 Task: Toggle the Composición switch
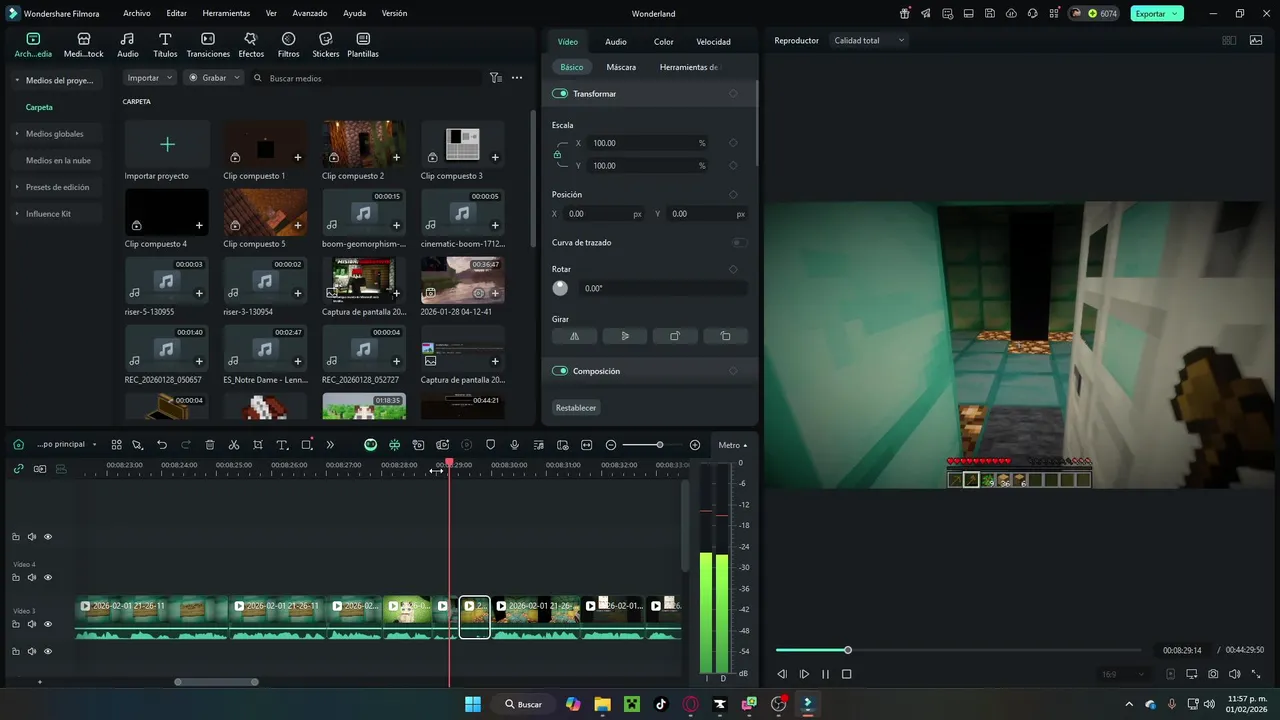[560, 371]
